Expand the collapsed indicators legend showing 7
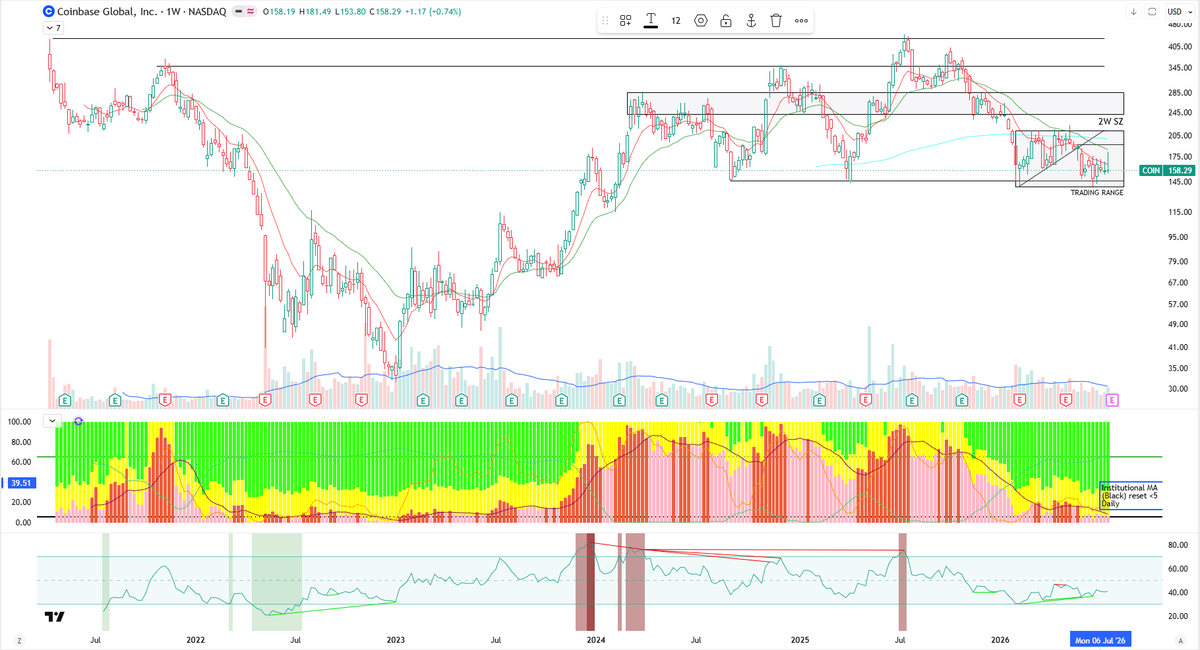The image size is (1200, 650). tap(53, 28)
